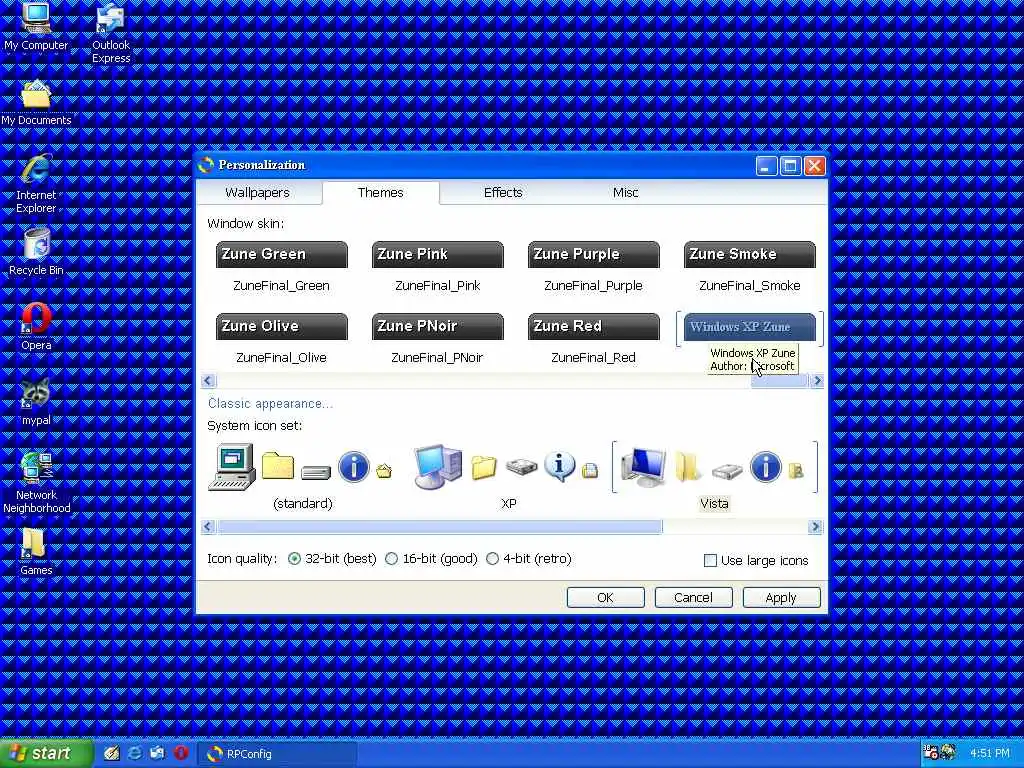The height and width of the screenshot is (768, 1024).
Task: Open My Computer desktop icon
Action: (x=36, y=27)
